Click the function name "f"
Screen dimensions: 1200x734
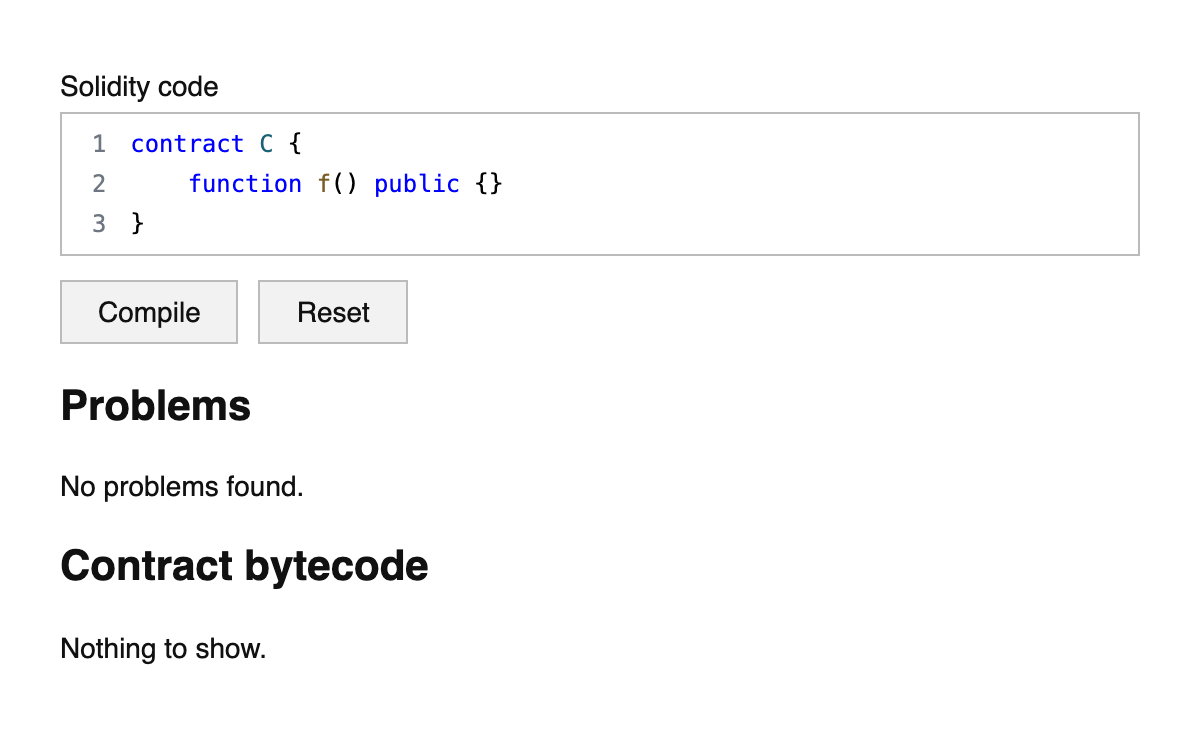(324, 184)
